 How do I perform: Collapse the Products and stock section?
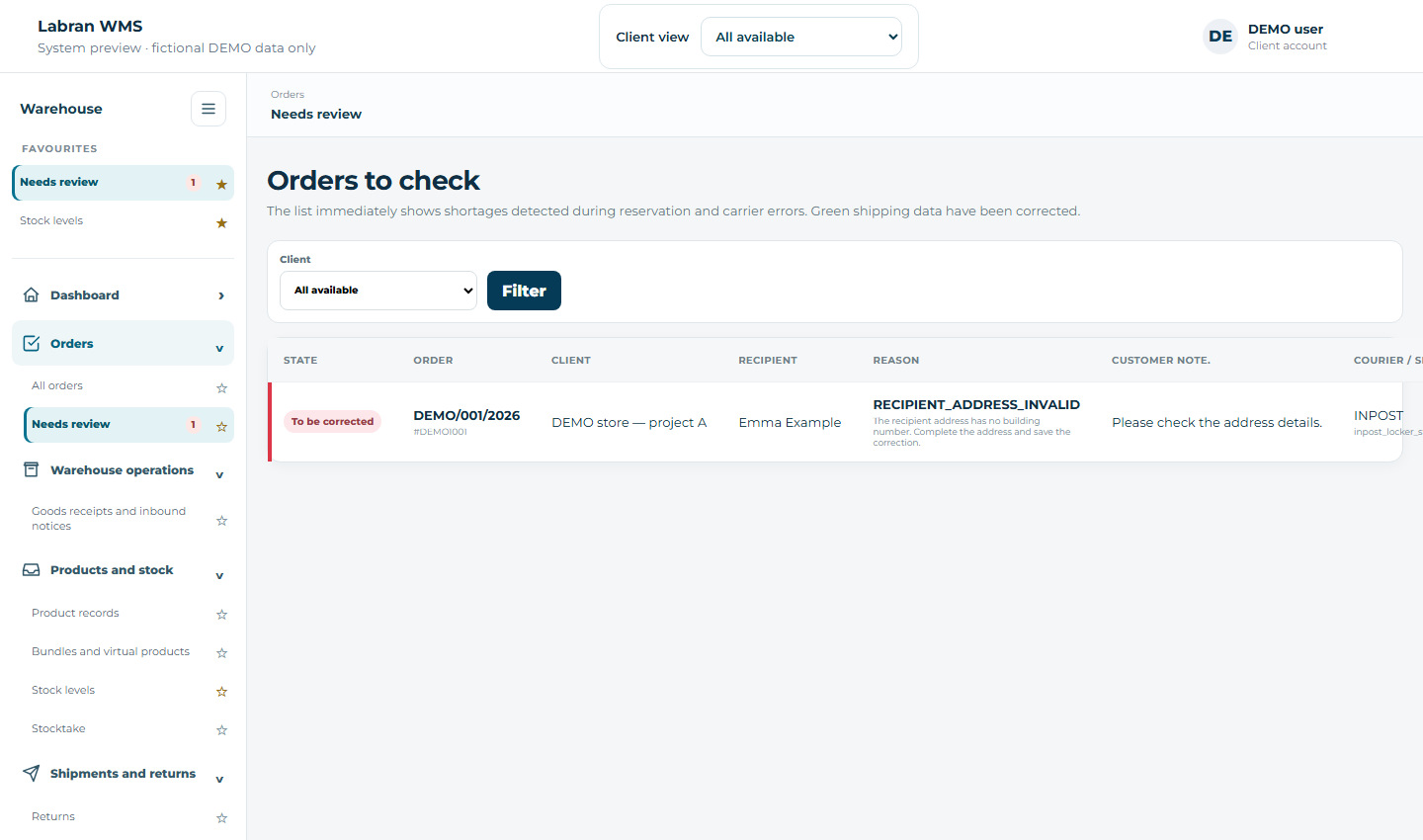[219, 575]
